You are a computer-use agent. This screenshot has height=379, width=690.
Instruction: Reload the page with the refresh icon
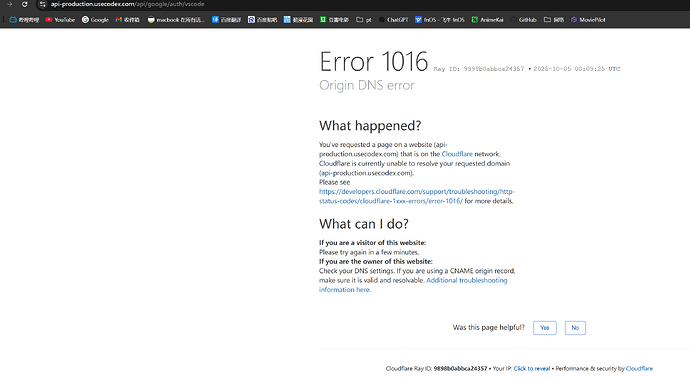pos(25,4)
